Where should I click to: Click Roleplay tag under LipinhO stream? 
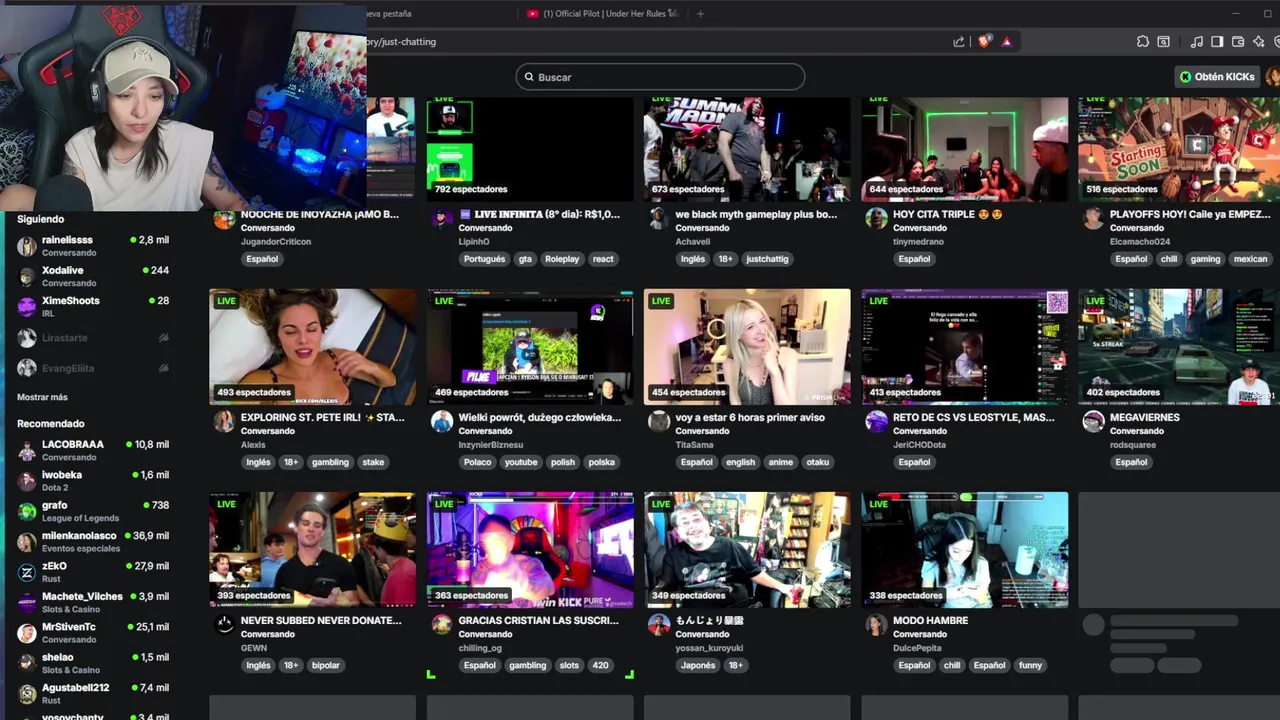pos(562,259)
